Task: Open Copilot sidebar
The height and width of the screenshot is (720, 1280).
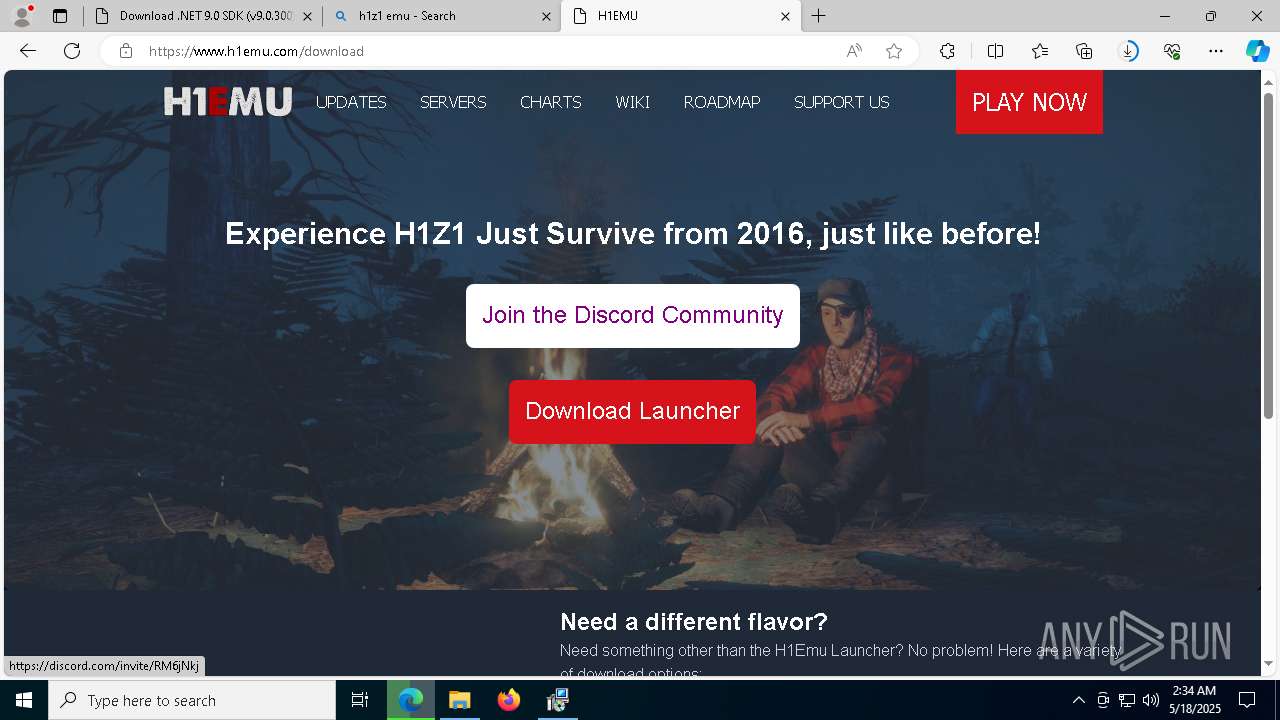Action: (1258, 51)
